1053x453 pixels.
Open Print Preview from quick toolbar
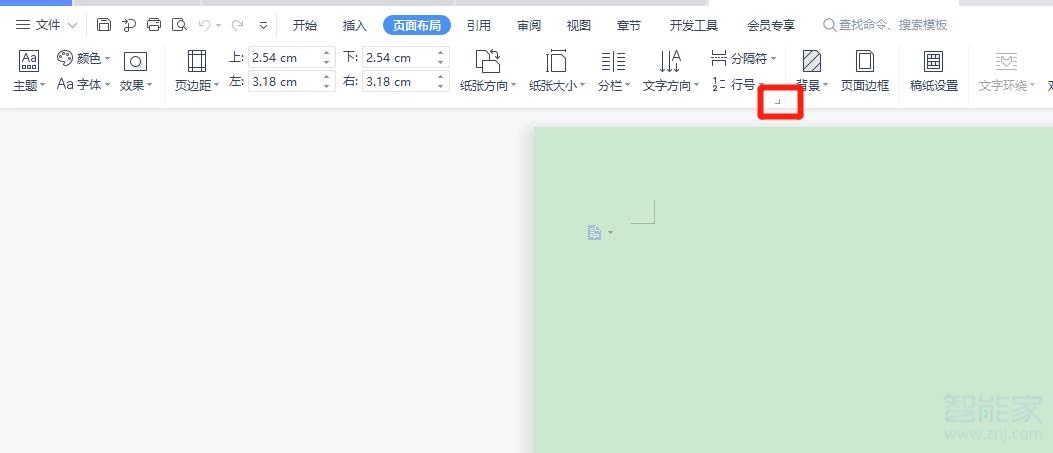tap(179, 25)
